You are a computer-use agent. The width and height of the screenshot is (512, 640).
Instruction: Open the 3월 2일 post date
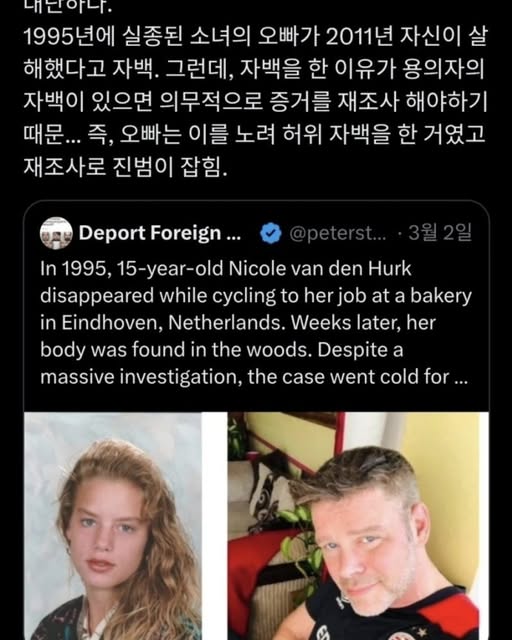pos(440,233)
